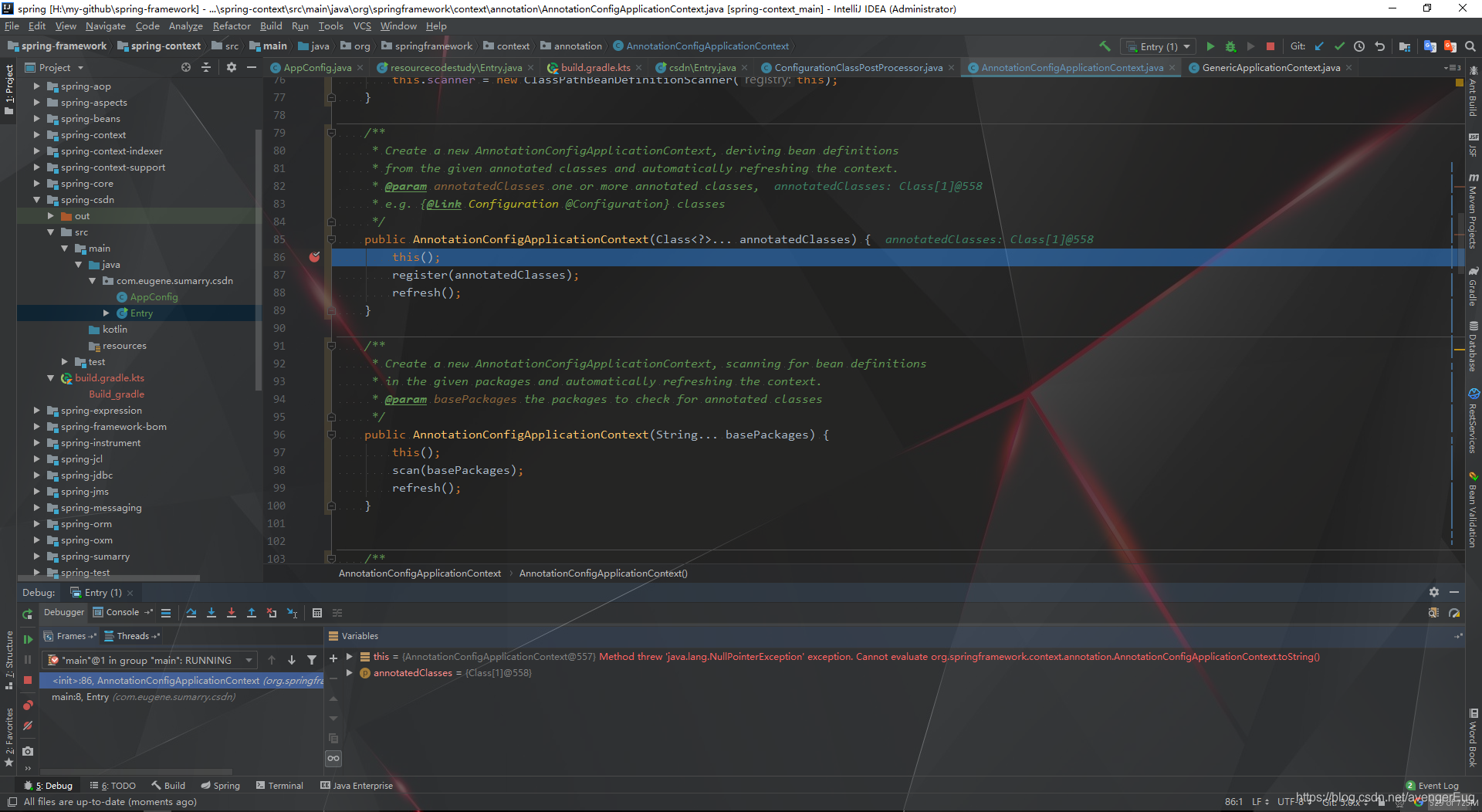Run Entry (1) with green play icon
The image size is (1482, 812).
point(1210,46)
